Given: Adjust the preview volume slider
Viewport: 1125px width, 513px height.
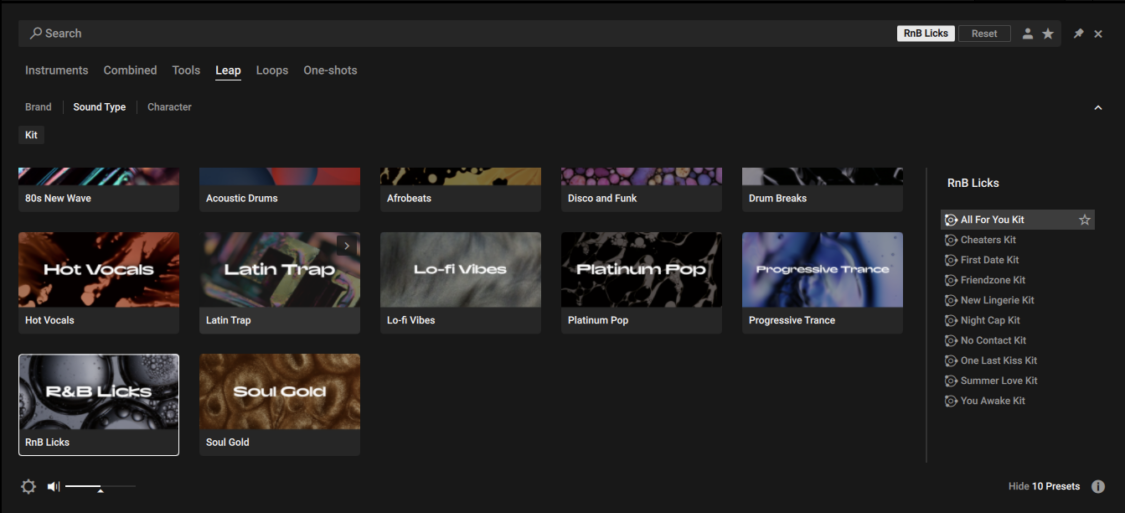Looking at the screenshot, I should point(100,488).
